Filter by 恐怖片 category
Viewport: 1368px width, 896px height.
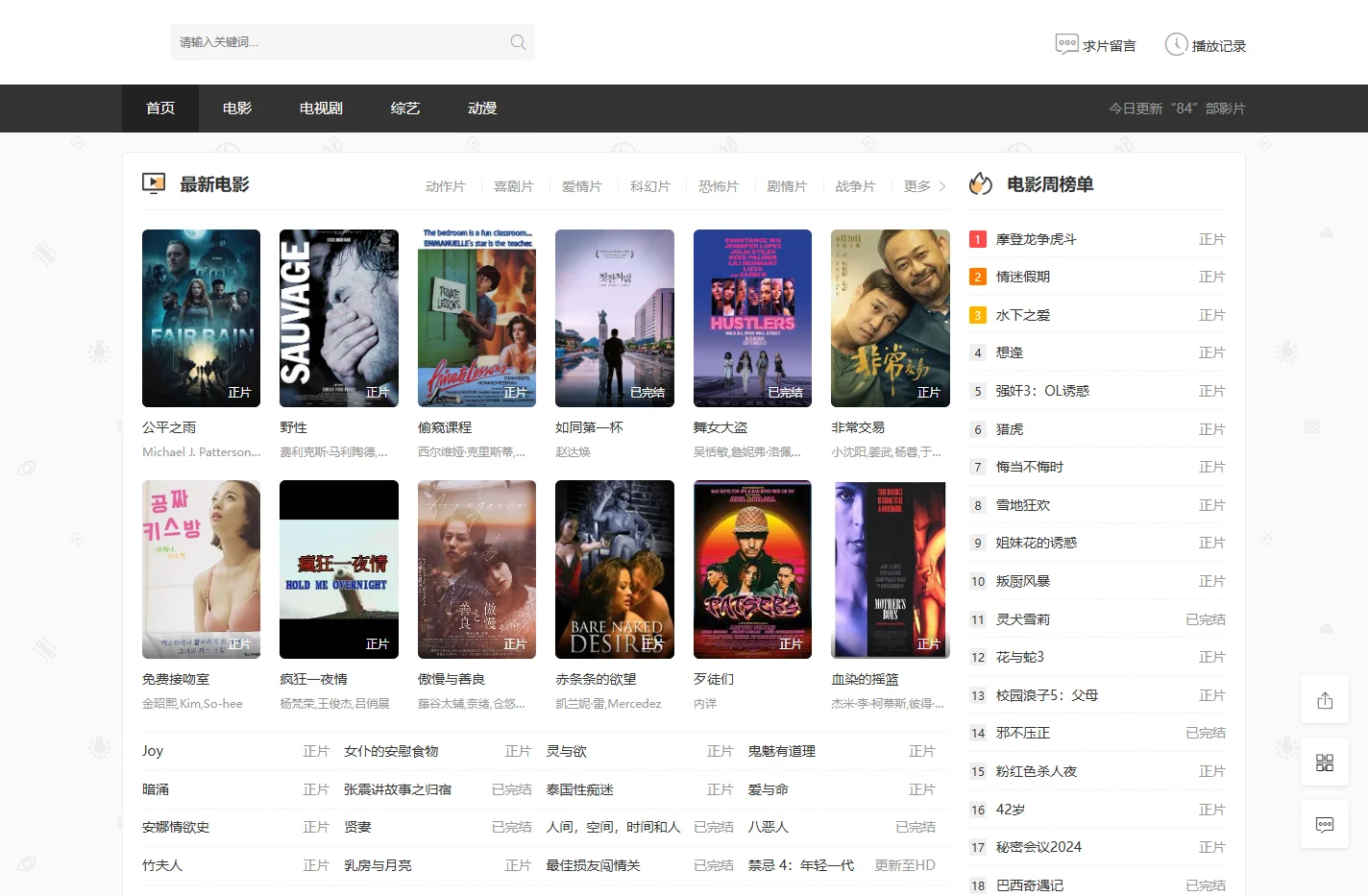[719, 186]
